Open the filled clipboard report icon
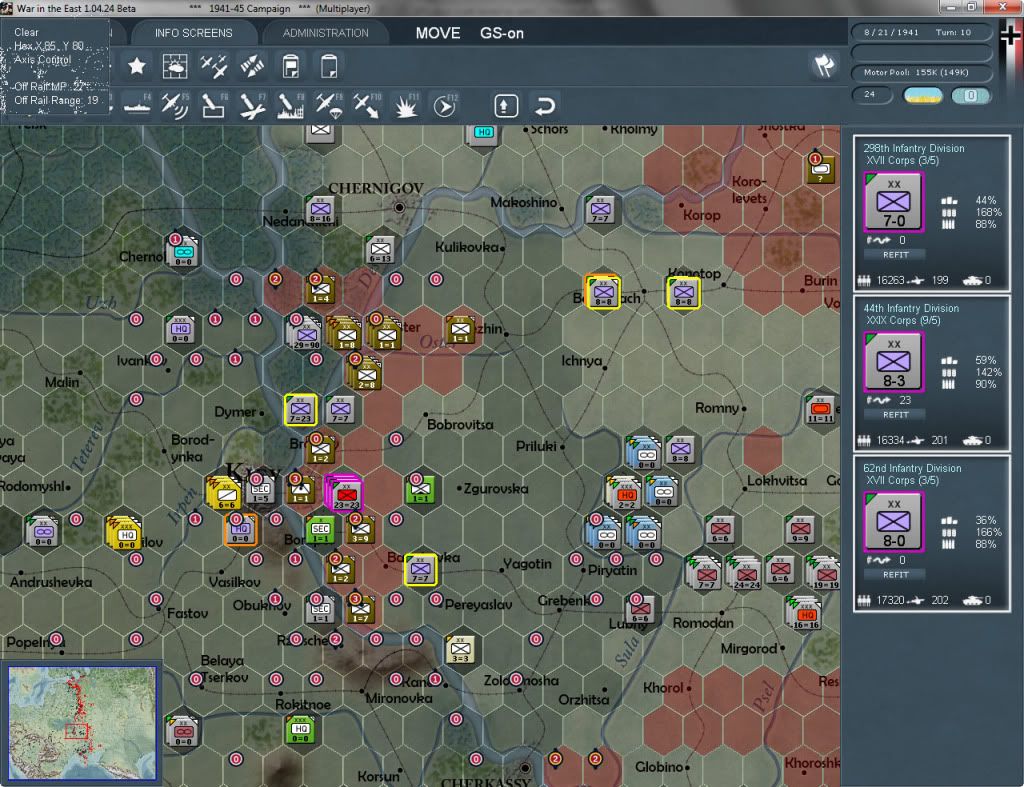1024x787 pixels. point(291,66)
